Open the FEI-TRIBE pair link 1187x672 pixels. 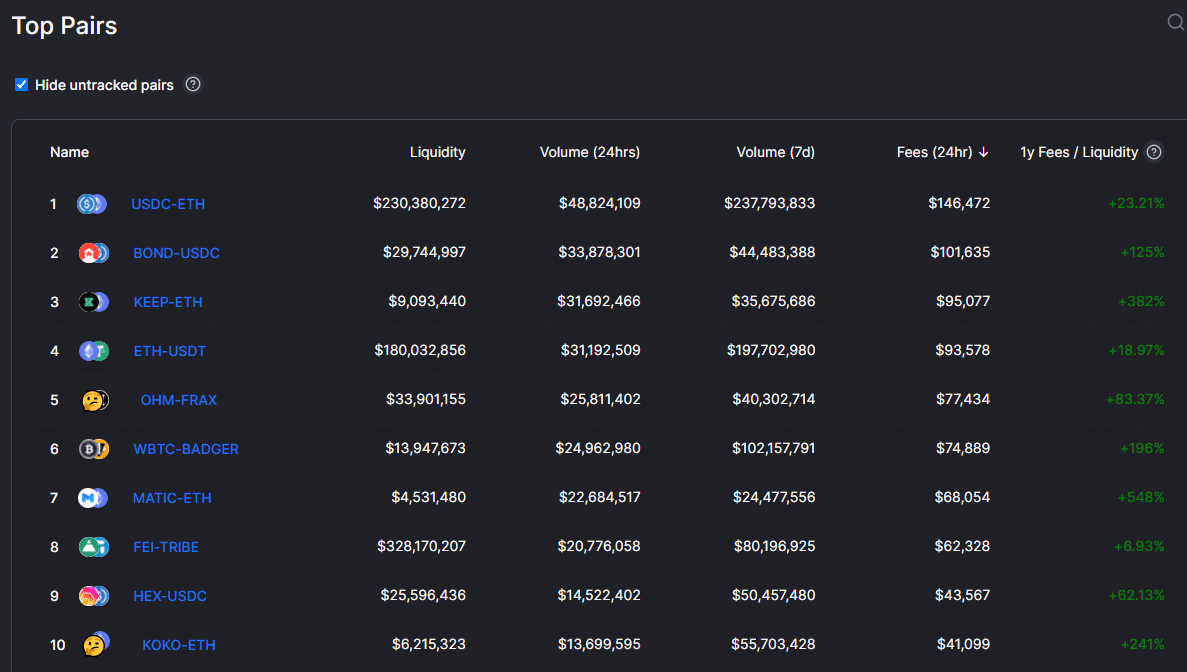click(x=166, y=547)
